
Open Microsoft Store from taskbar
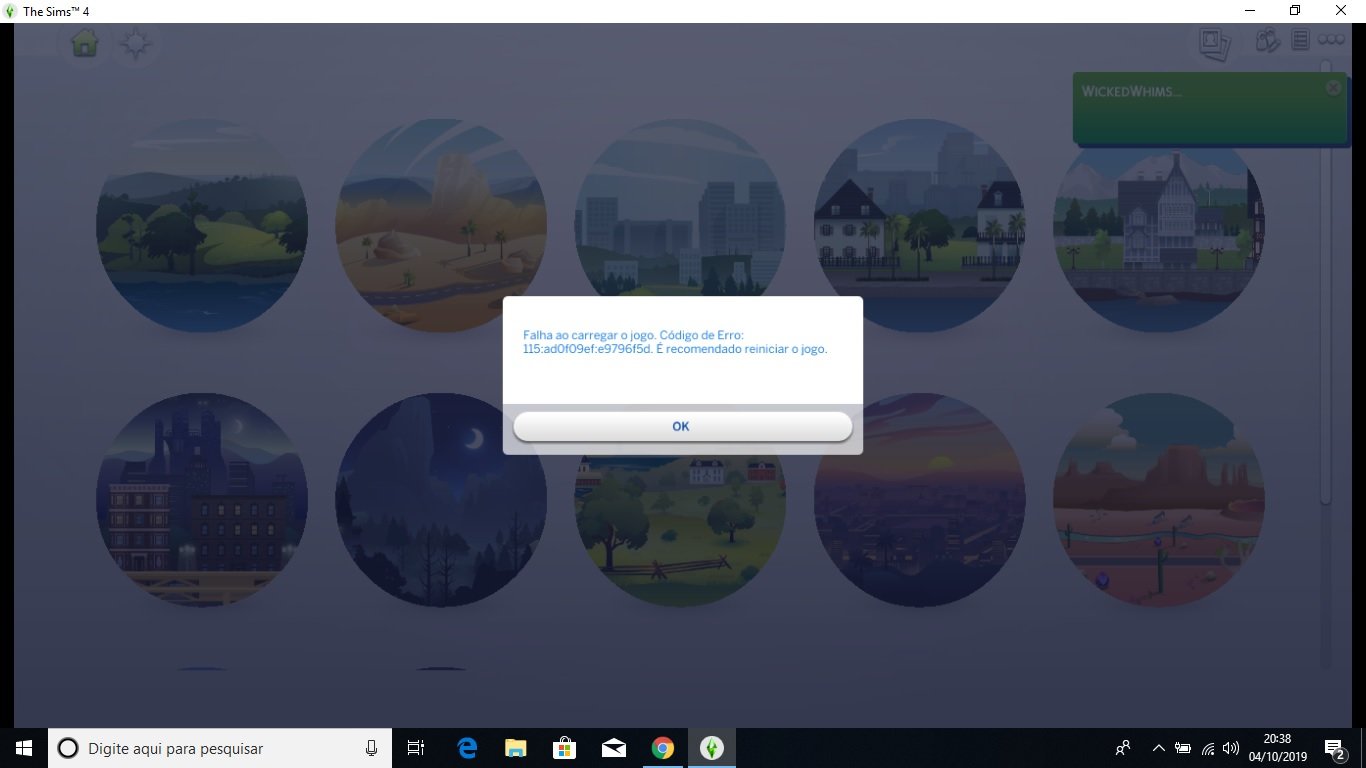pyautogui.click(x=565, y=748)
